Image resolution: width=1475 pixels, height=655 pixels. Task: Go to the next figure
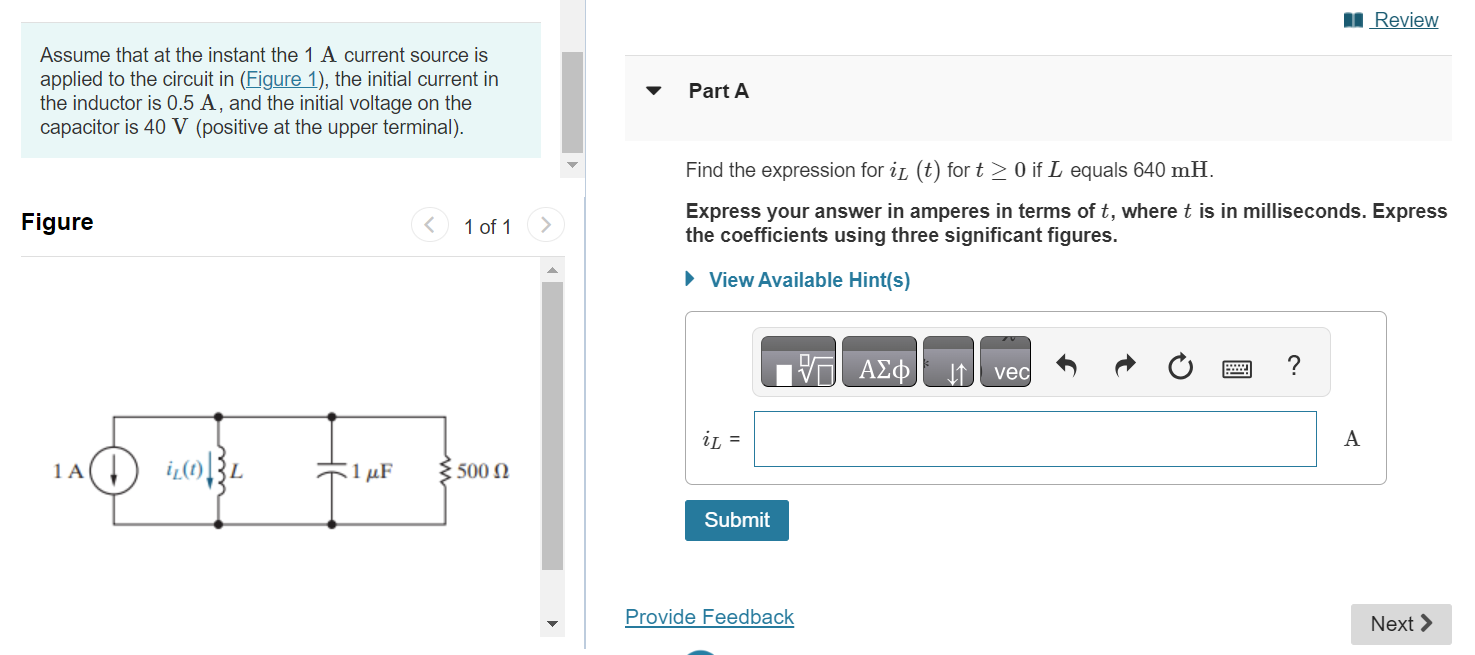point(545,225)
